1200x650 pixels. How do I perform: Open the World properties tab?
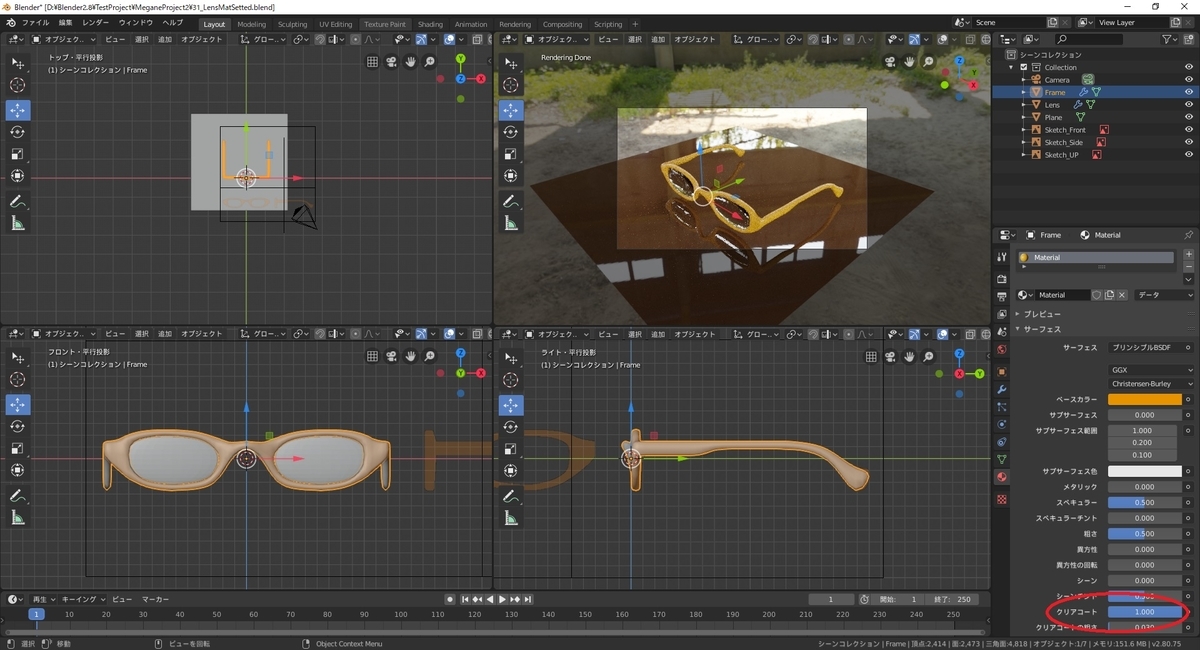(1002, 349)
